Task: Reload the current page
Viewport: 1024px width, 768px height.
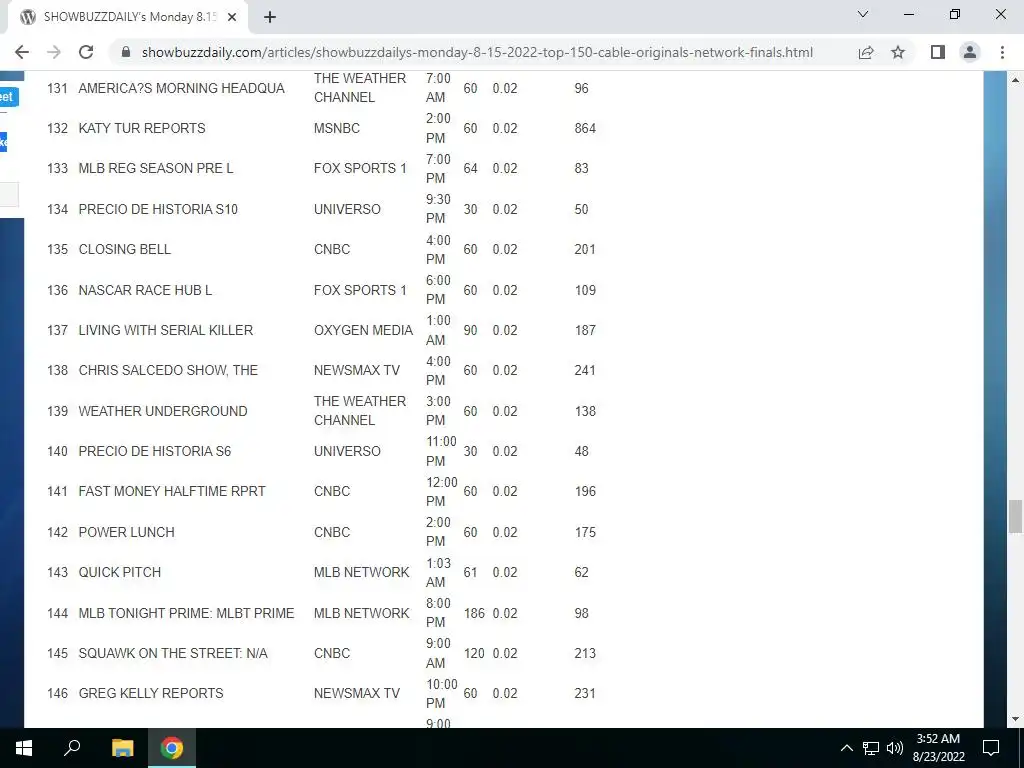Action: [x=86, y=52]
